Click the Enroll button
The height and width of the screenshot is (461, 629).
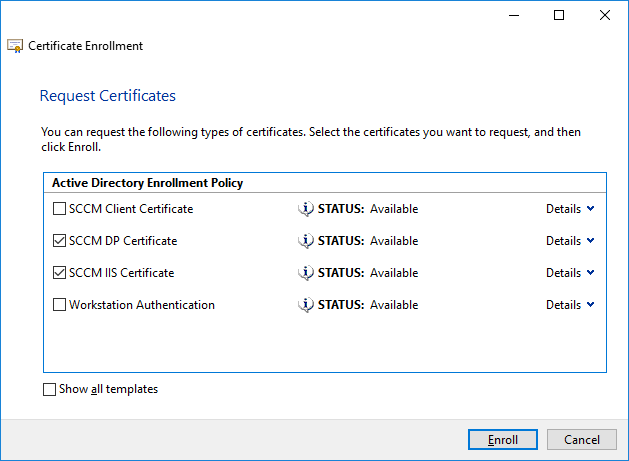click(503, 440)
